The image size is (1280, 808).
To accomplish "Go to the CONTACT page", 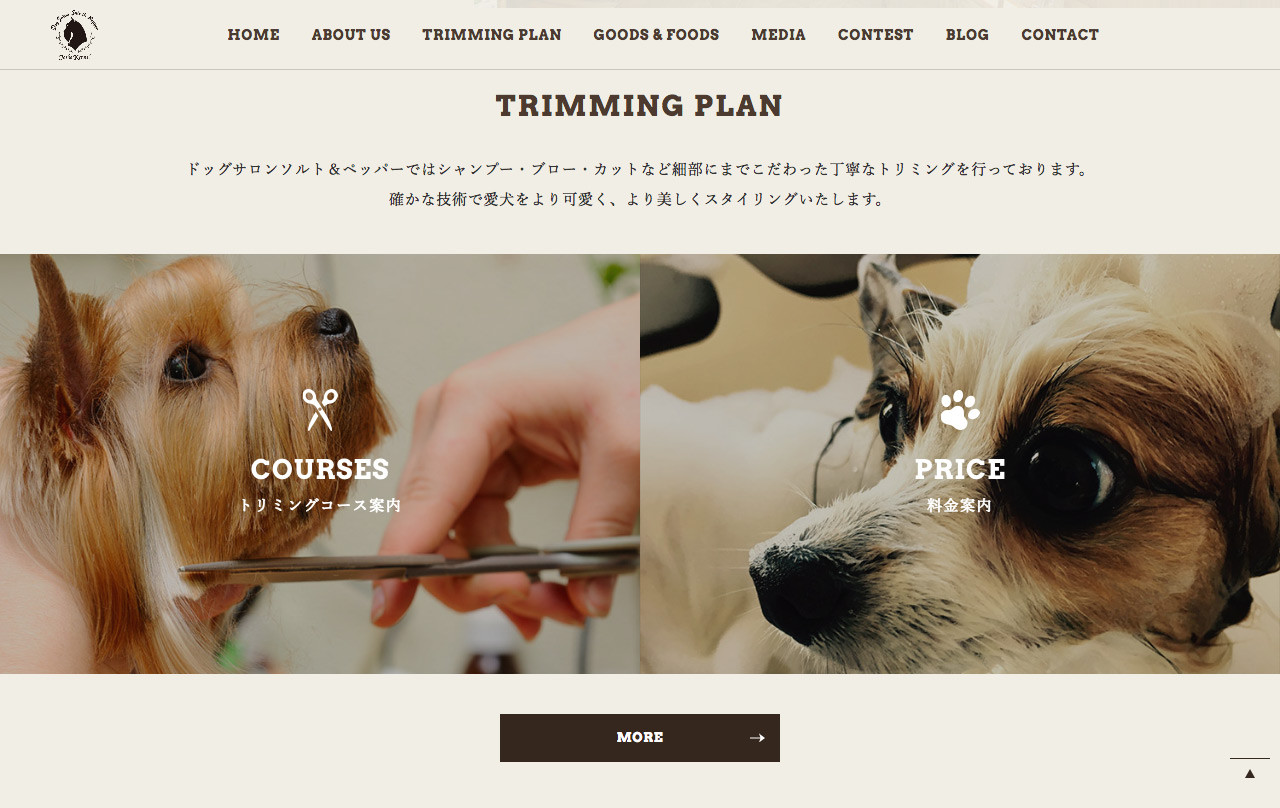I will 1060,35.
